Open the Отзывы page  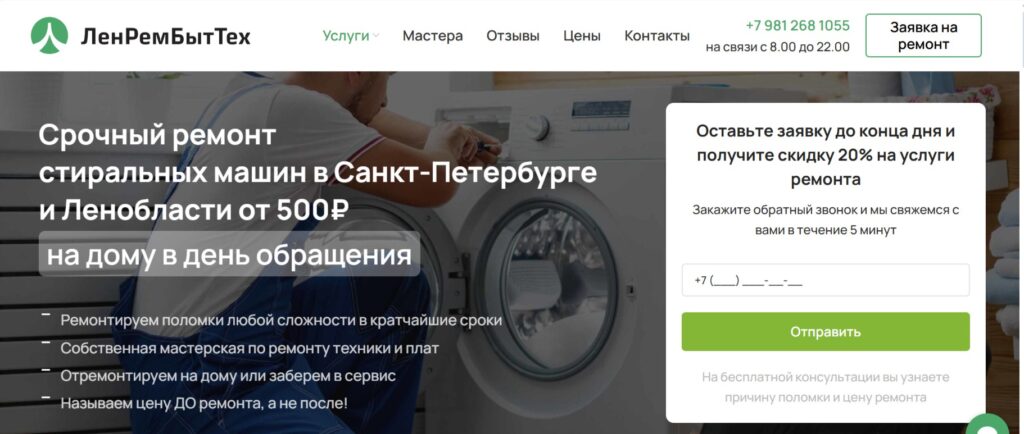pos(513,36)
